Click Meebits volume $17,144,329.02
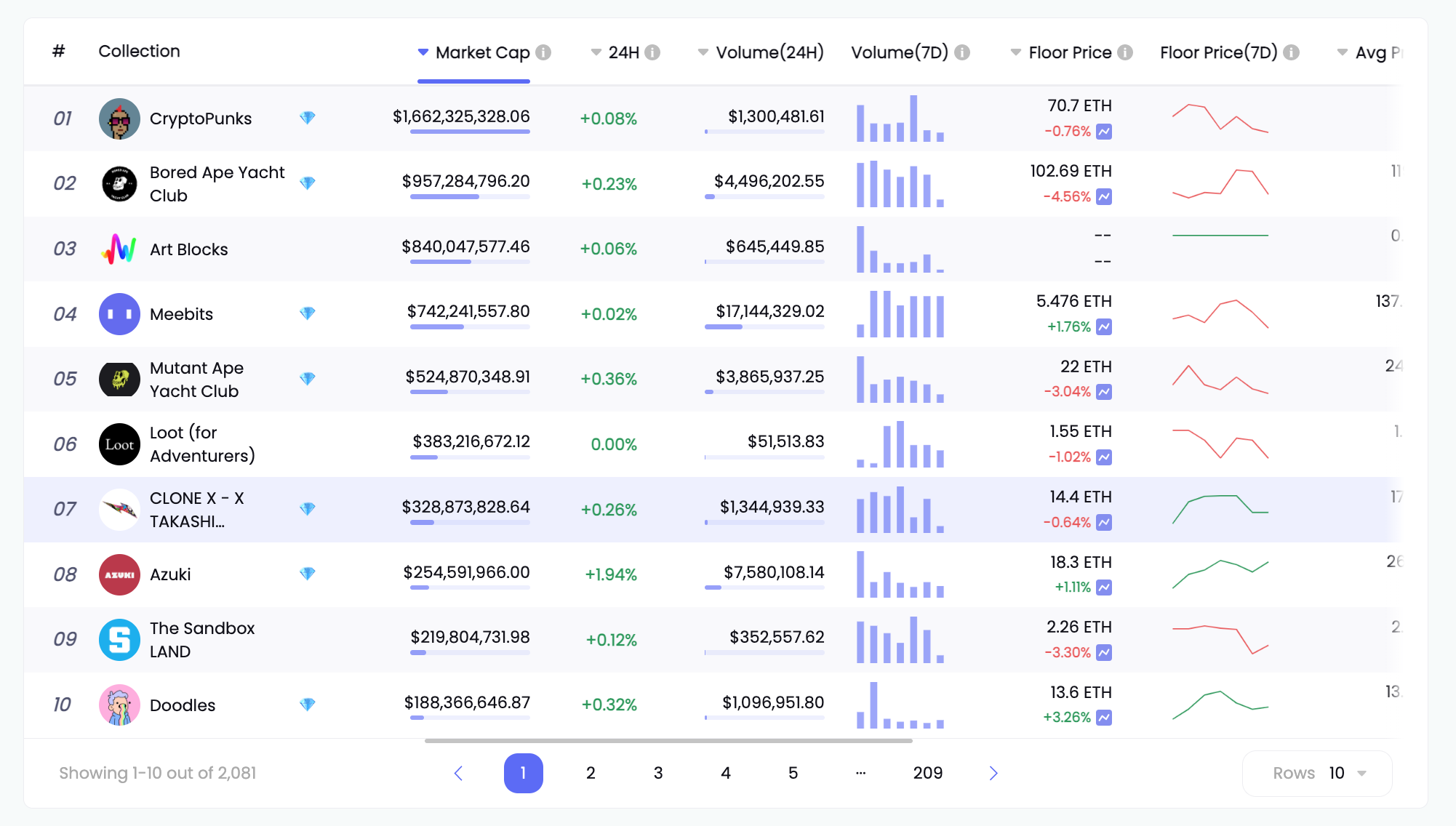Viewport: 1456px width, 826px height. (x=770, y=311)
